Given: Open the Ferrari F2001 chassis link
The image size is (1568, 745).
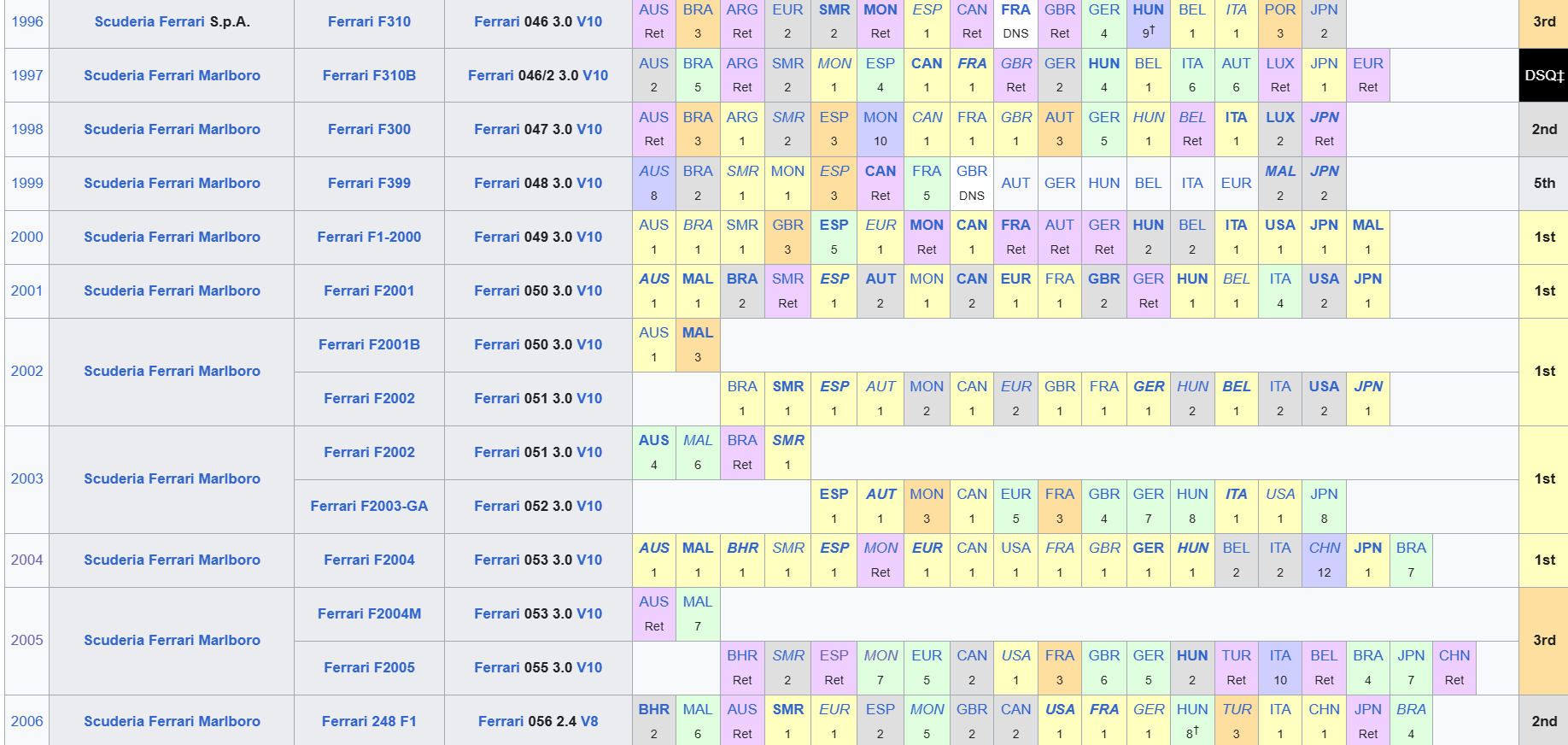Looking at the screenshot, I should (369, 290).
